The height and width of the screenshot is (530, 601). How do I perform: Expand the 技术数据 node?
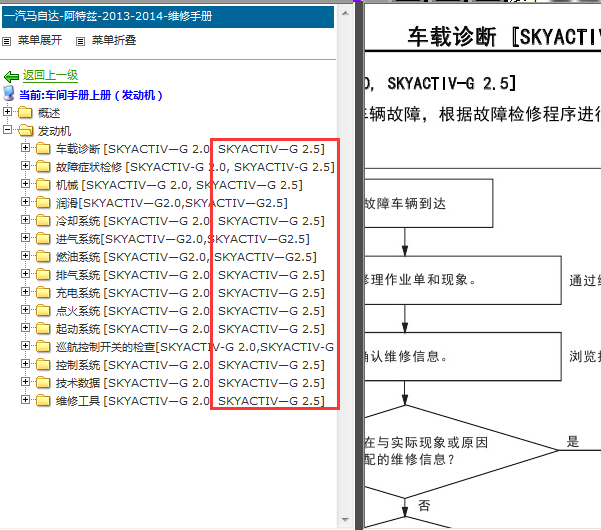25,382
